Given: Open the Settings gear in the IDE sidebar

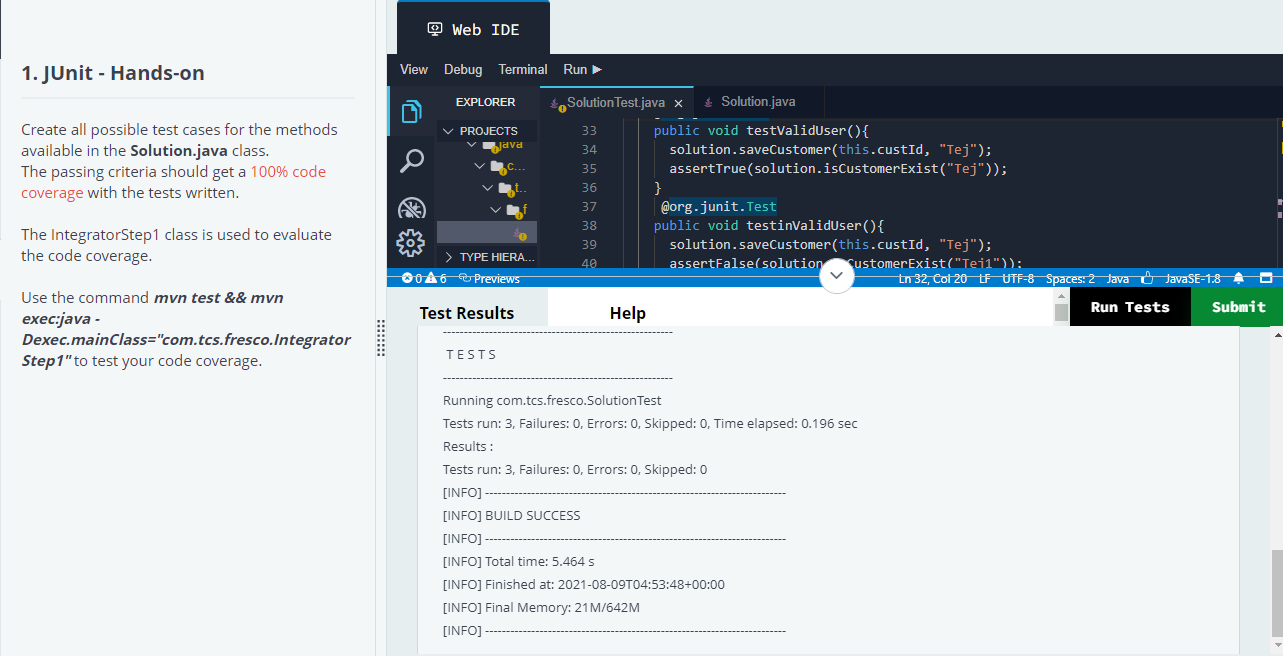Looking at the screenshot, I should [410, 243].
